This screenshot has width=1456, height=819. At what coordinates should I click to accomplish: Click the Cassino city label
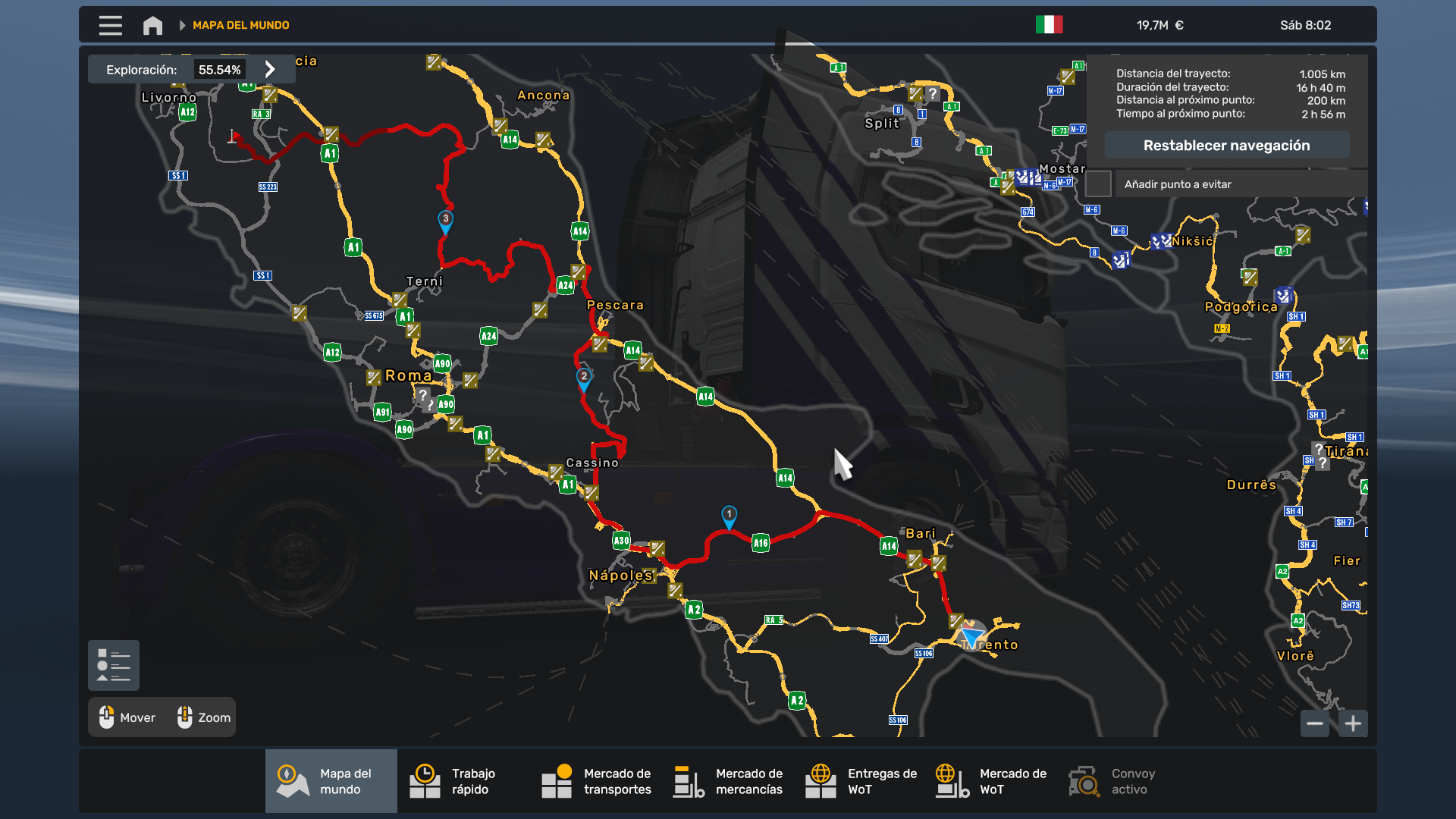[592, 463]
